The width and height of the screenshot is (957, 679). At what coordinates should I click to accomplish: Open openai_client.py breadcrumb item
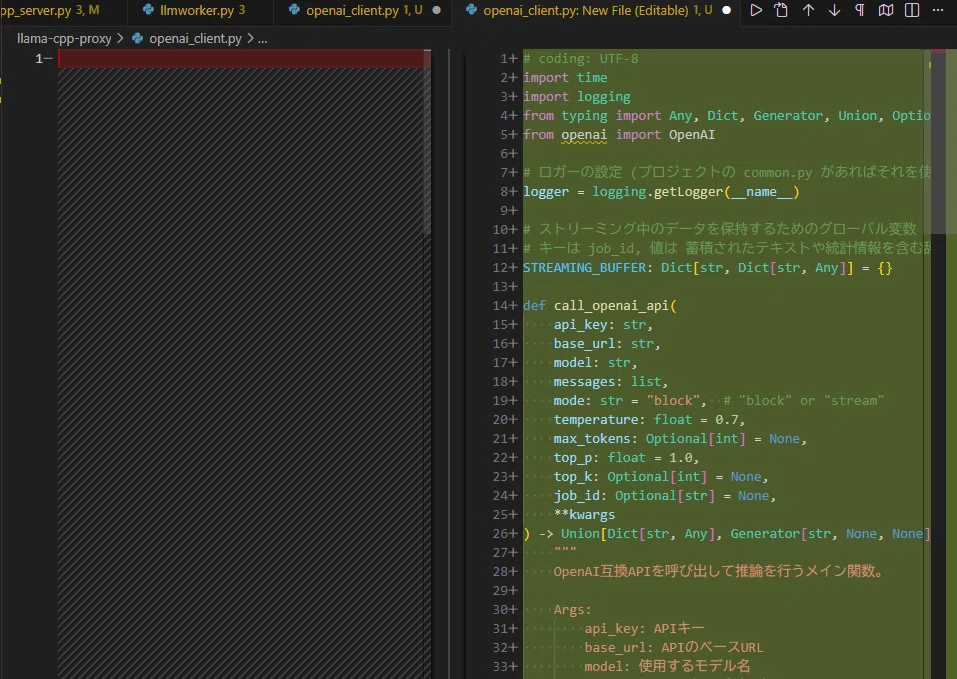[195, 38]
